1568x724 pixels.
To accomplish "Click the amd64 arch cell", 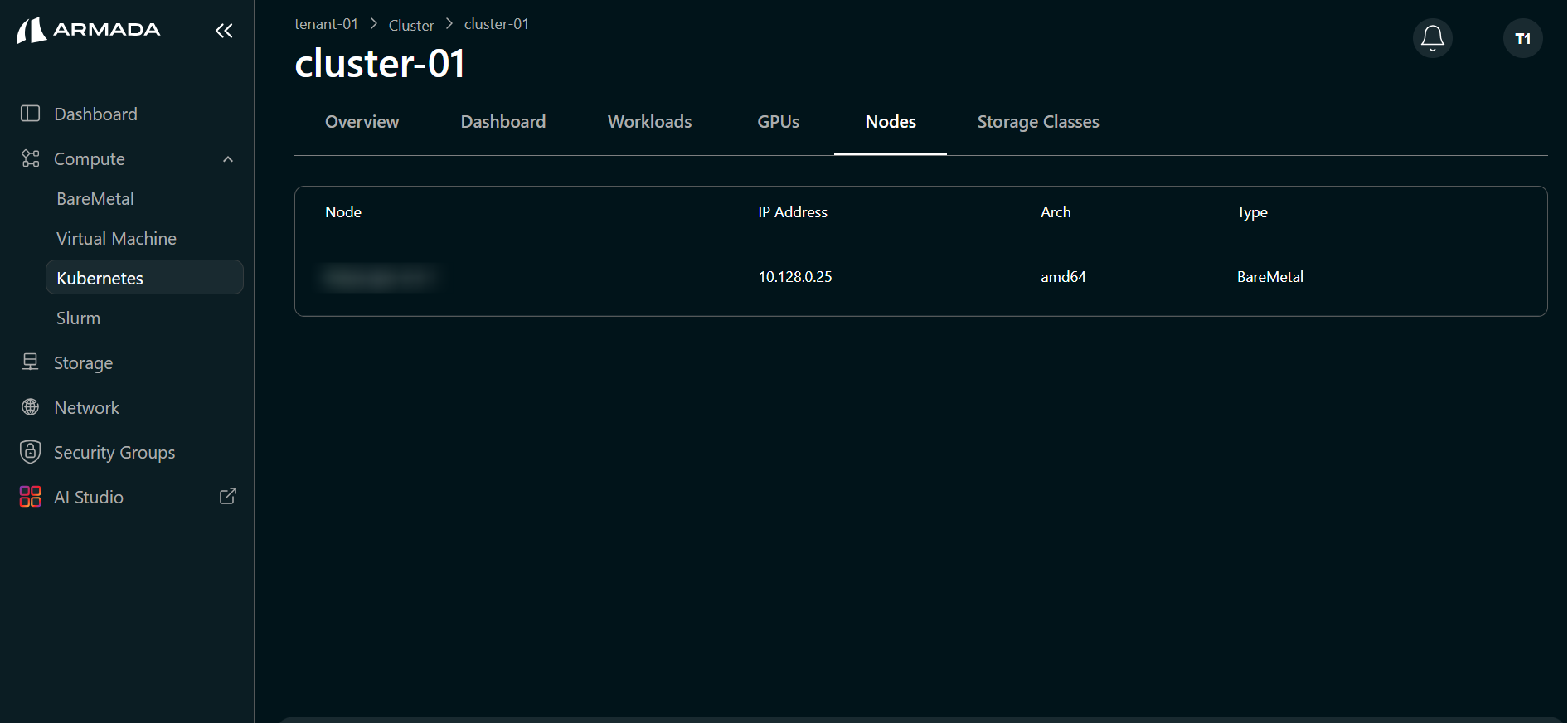I will pos(1063,277).
